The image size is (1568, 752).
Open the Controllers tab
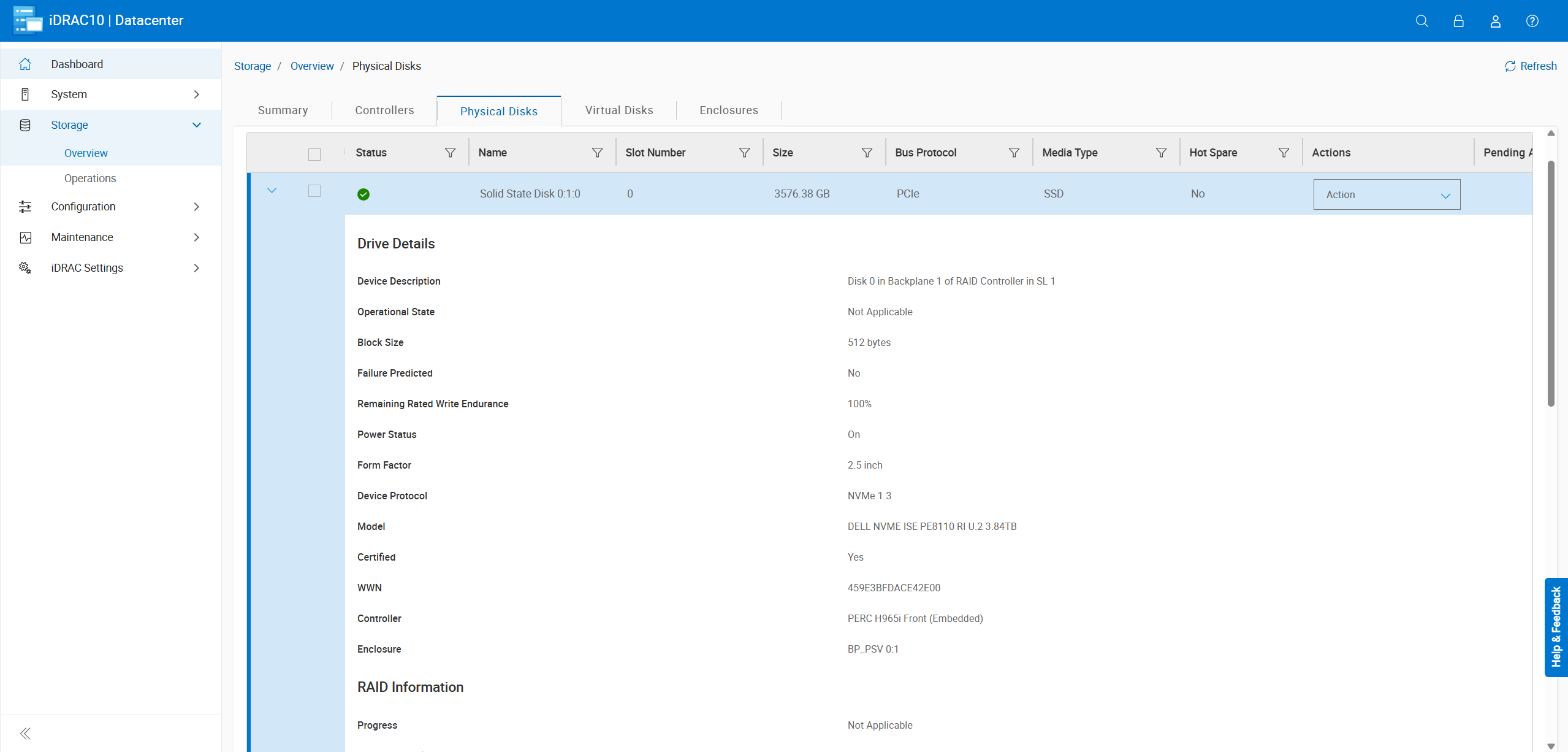(384, 110)
